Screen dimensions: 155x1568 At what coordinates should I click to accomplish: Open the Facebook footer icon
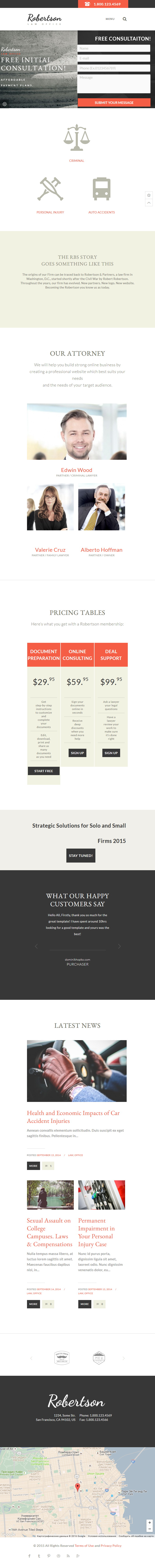(x=29, y=1556)
